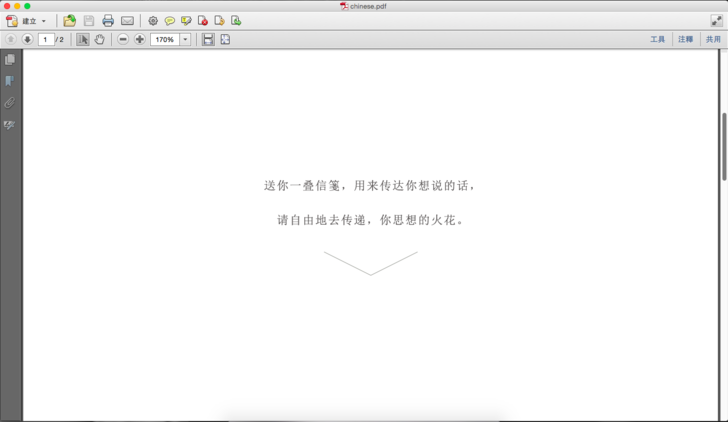Expand the read mode toolbar toggle at top right
The image size is (728, 422).
click(x=716, y=21)
